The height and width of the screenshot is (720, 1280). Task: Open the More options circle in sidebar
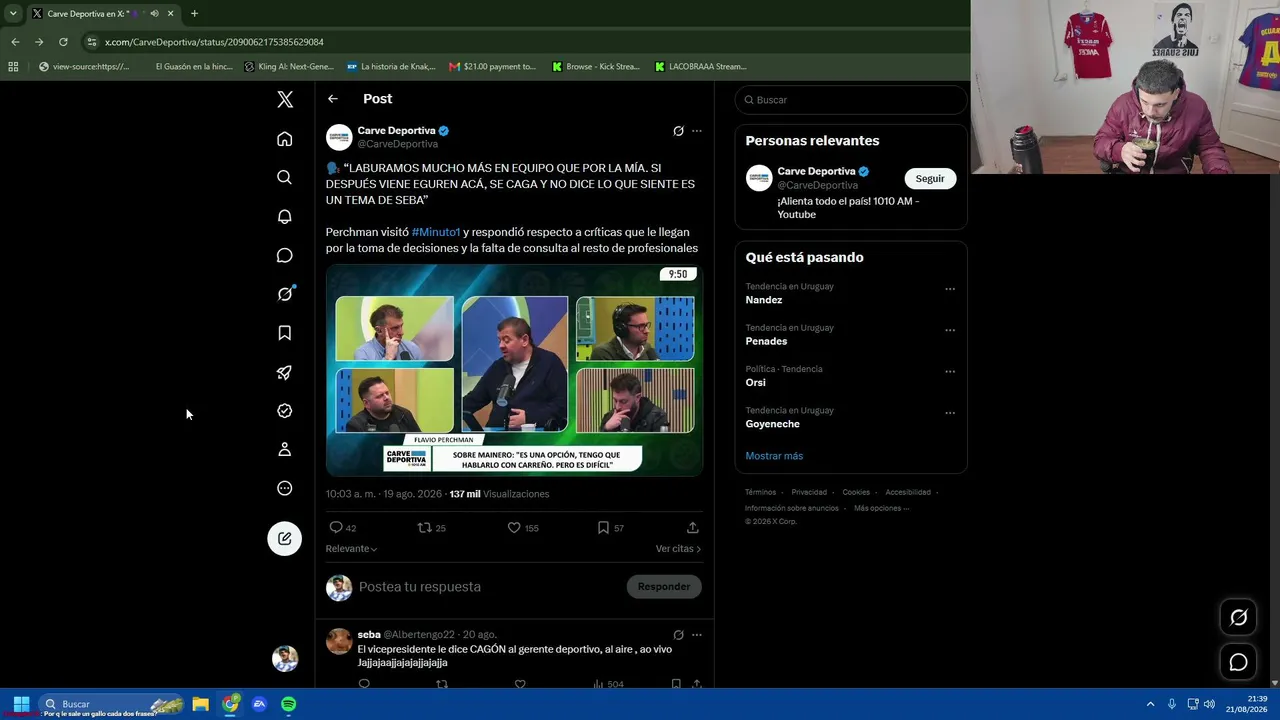click(285, 488)
